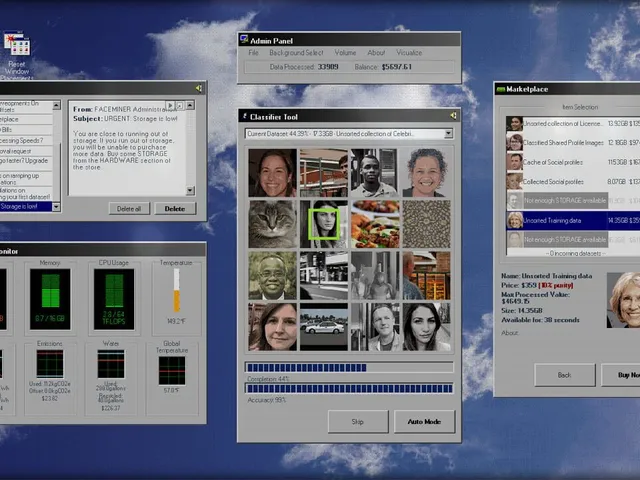Image resolution: width=640 pixels, height=480 pixels.
Task: Select the 'on ramping up' email
Action: tap(26, 179)
